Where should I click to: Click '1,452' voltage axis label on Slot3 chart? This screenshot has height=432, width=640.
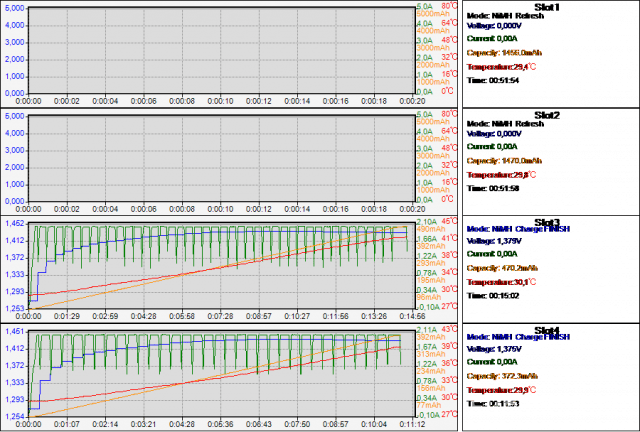coord(15,224)
